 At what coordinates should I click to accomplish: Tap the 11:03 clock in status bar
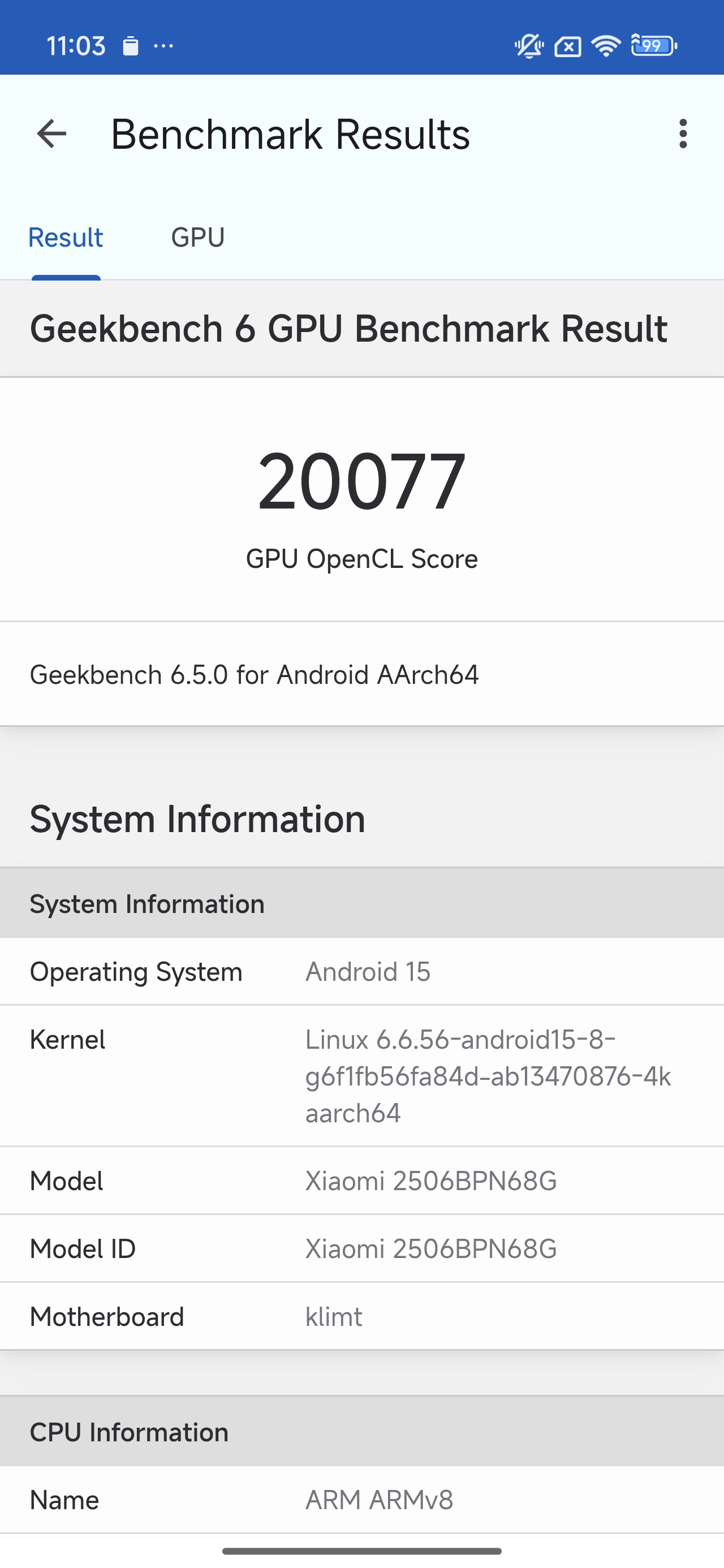[76, 46]
